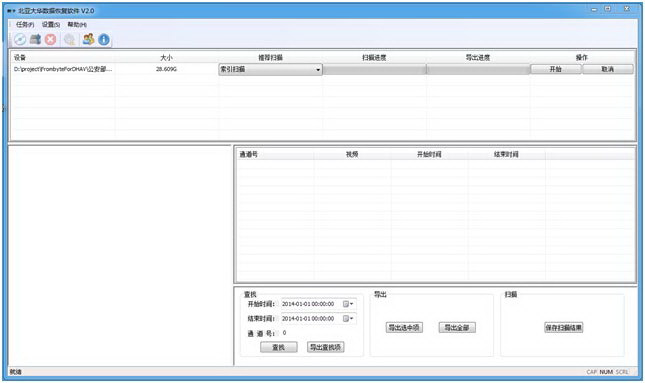Screen dimensions: 645x383
Task: Open the 开始时间 calendar dropdown
Action: coord(348,304)
